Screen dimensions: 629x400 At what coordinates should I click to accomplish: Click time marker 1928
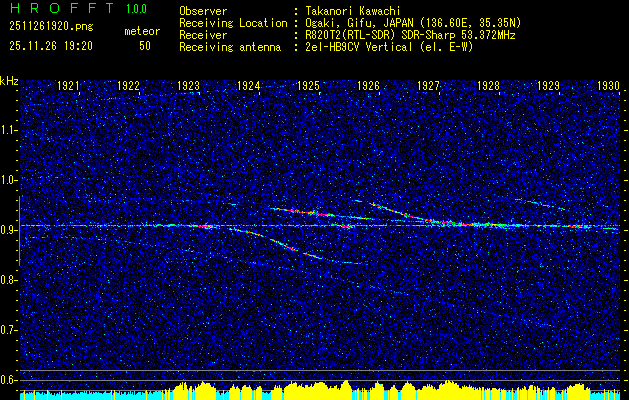(488, 85)
